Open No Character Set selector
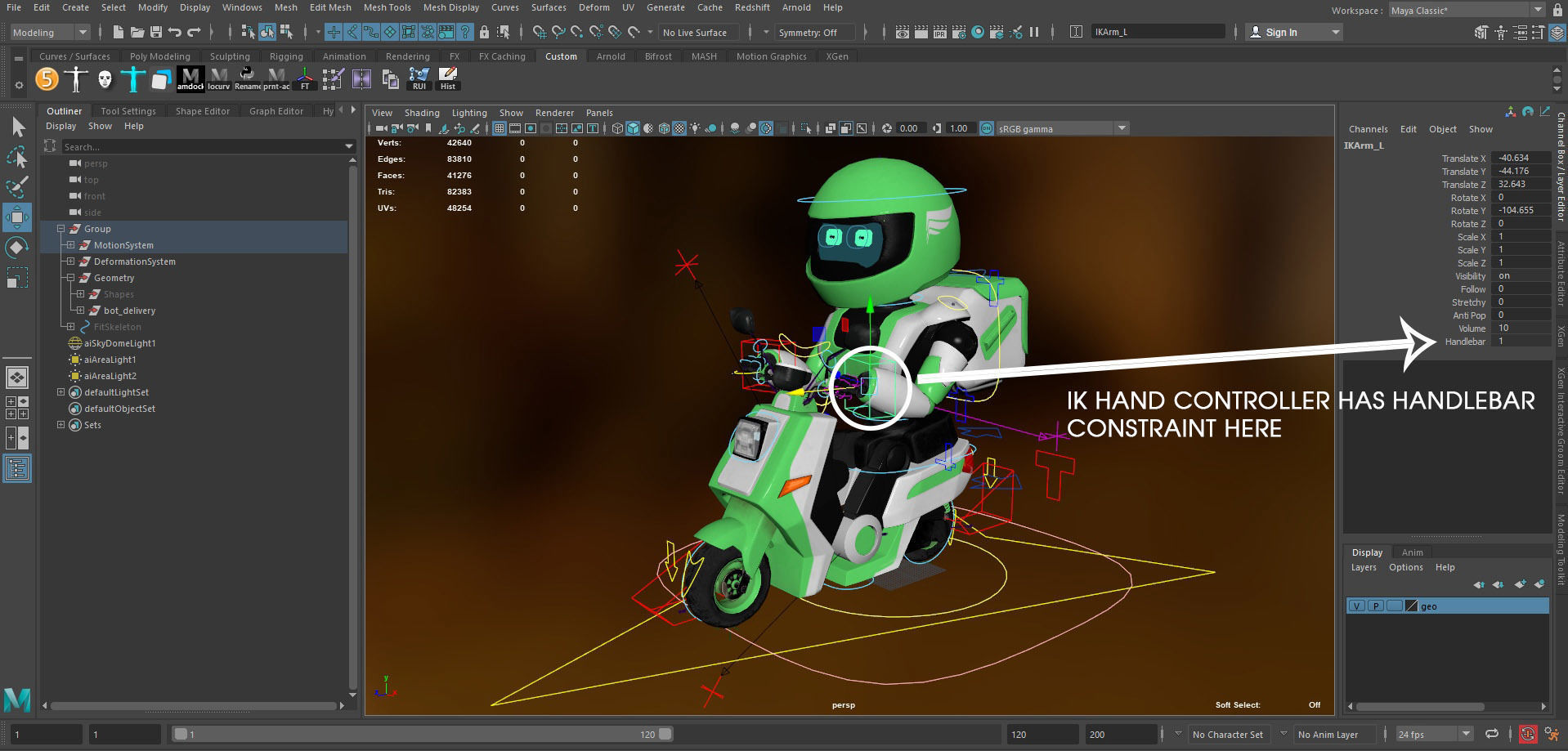The width and height of the screenshot is (1568, 751). point(1227,734)
